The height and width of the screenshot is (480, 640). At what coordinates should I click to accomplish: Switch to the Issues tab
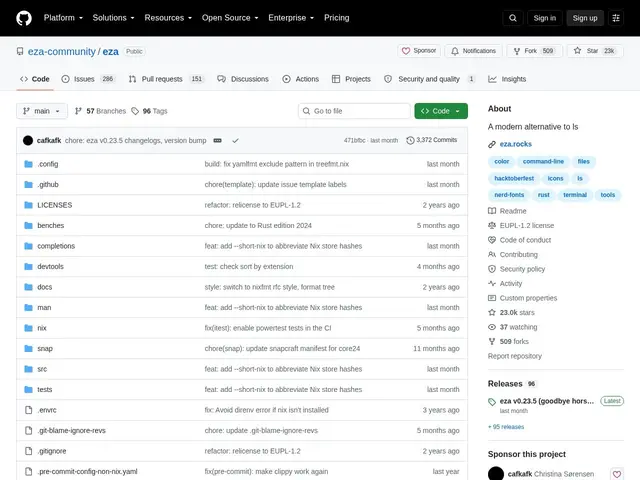point(88,79)
